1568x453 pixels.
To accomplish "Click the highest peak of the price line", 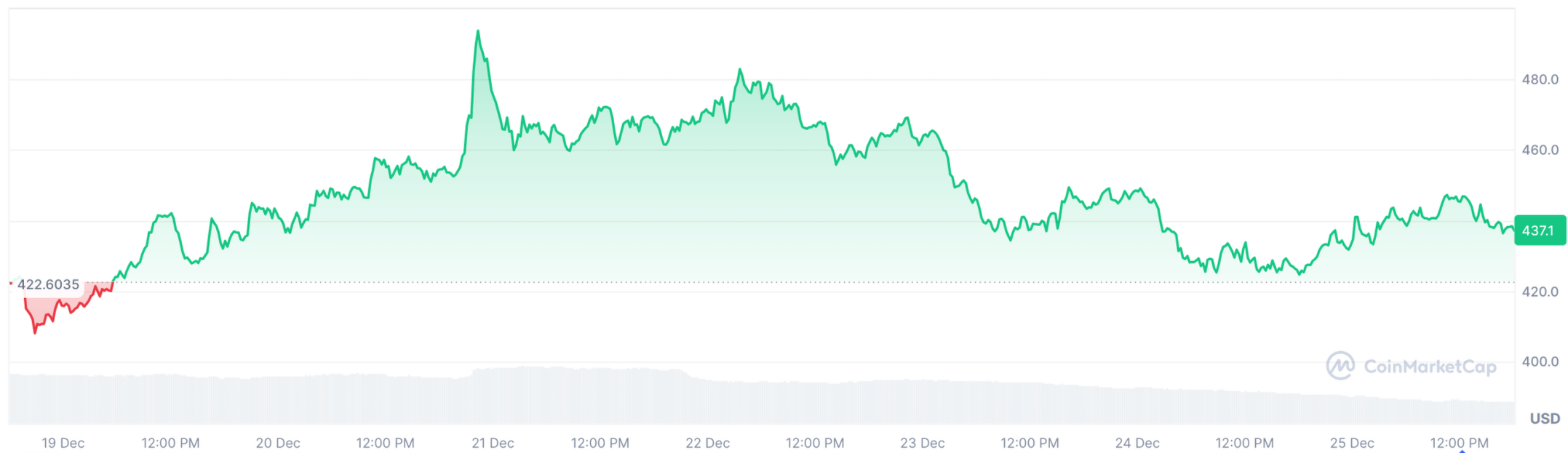I will (x=478, y=31).
